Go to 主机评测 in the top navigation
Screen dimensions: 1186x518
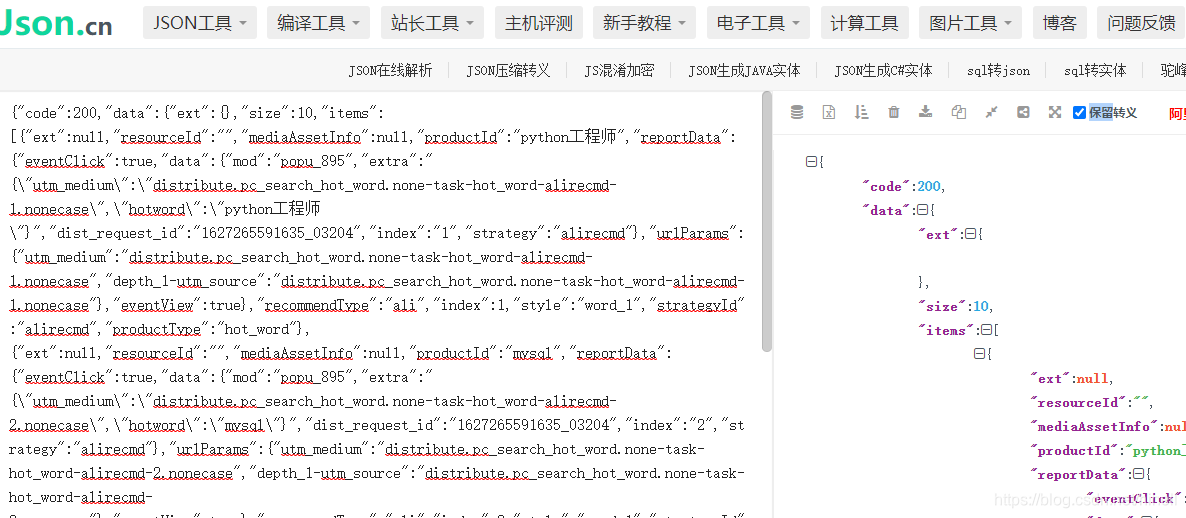[539, 23]
